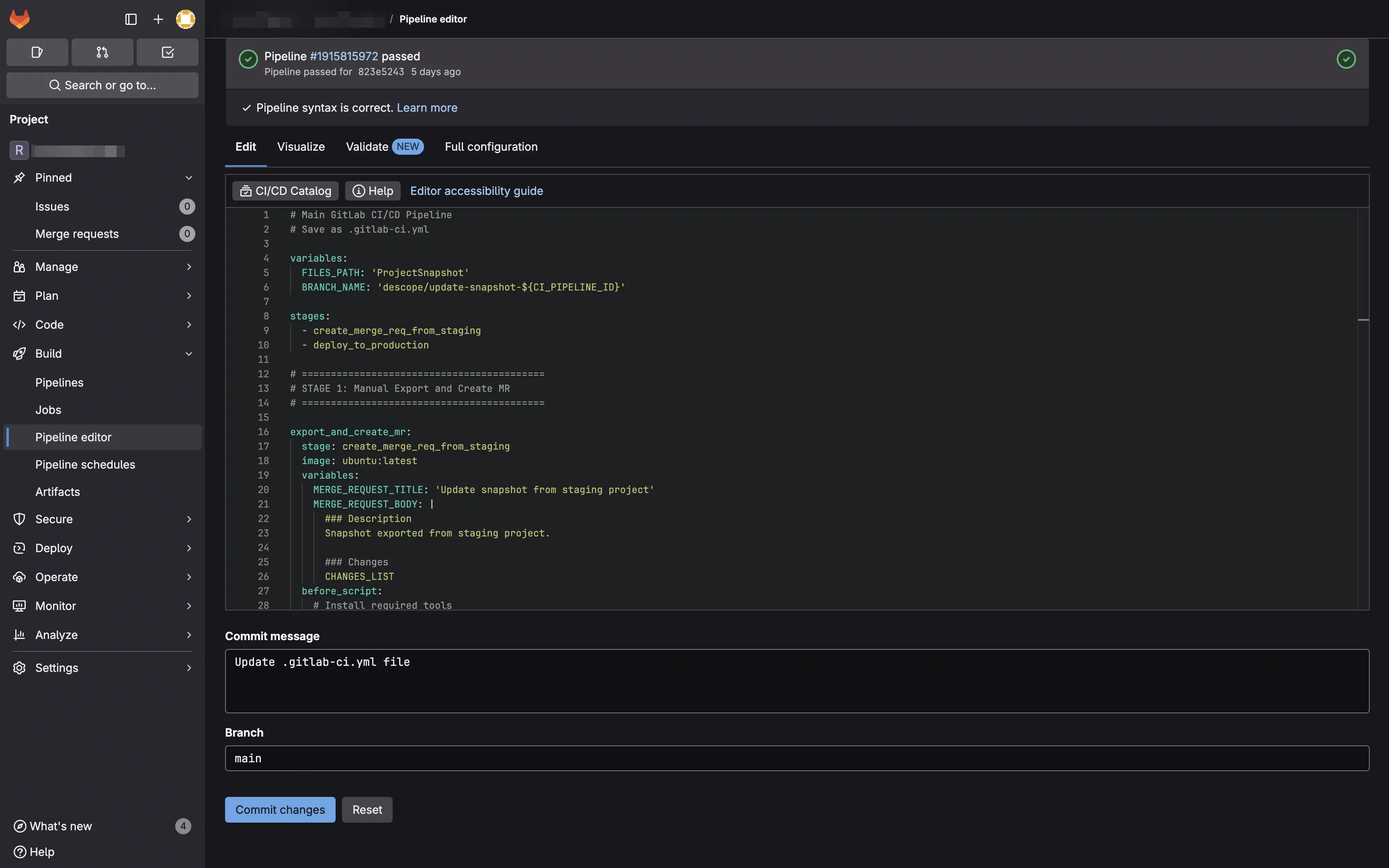Open the merge requests shortcut icon
The width and height of the screenshot is (1389, 868).
[x=102, y=52]
